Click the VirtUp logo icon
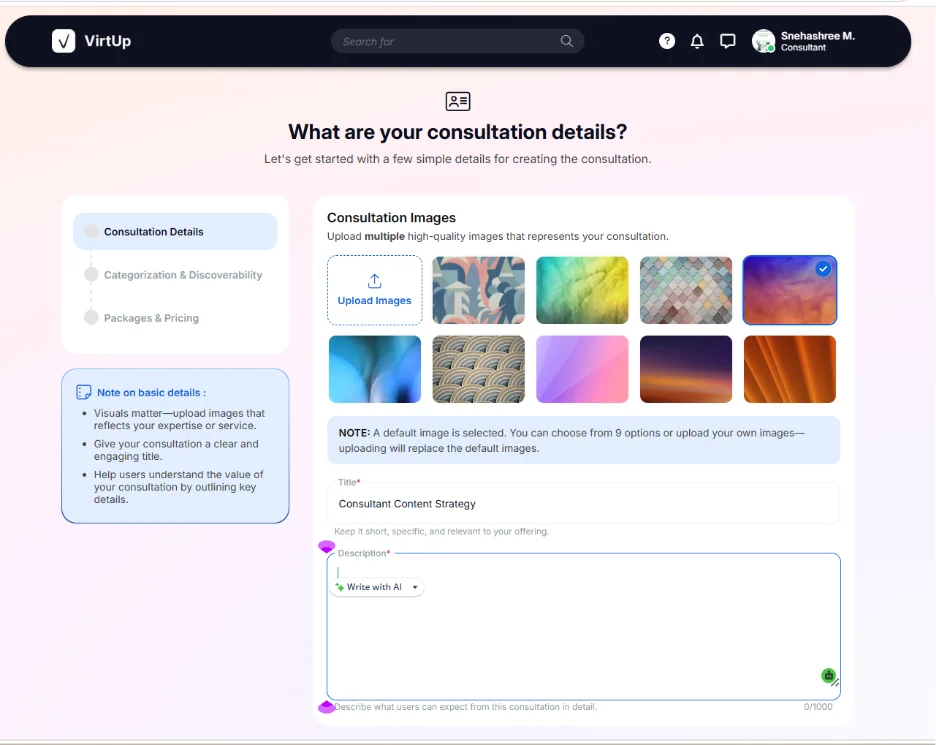 click(63, 41)
